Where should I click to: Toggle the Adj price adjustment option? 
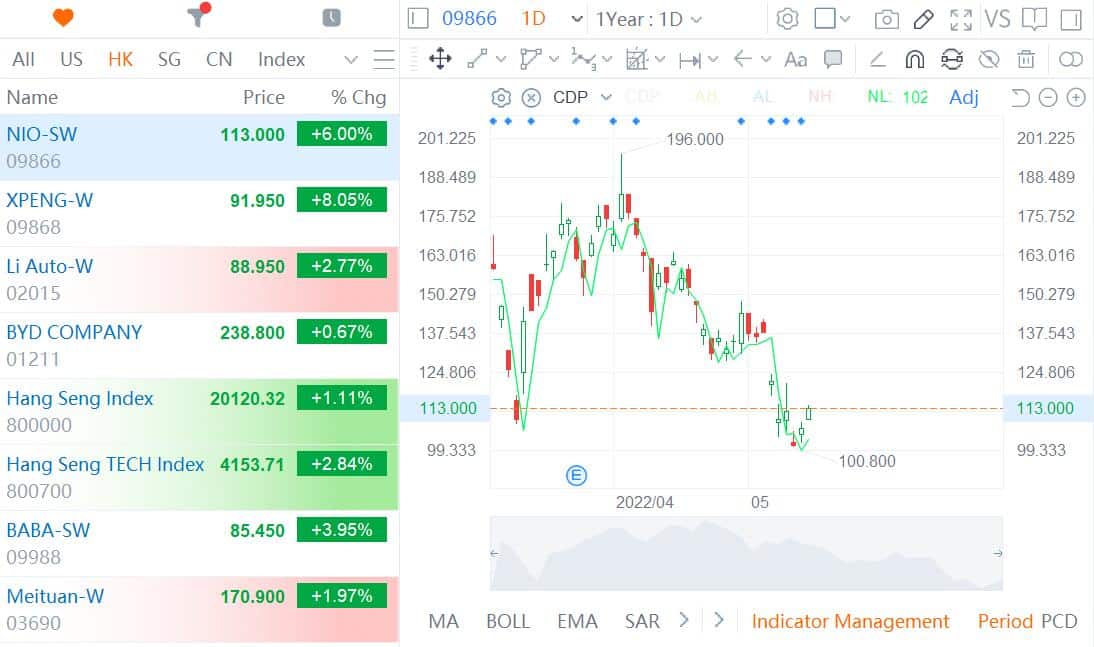point(963,97)
